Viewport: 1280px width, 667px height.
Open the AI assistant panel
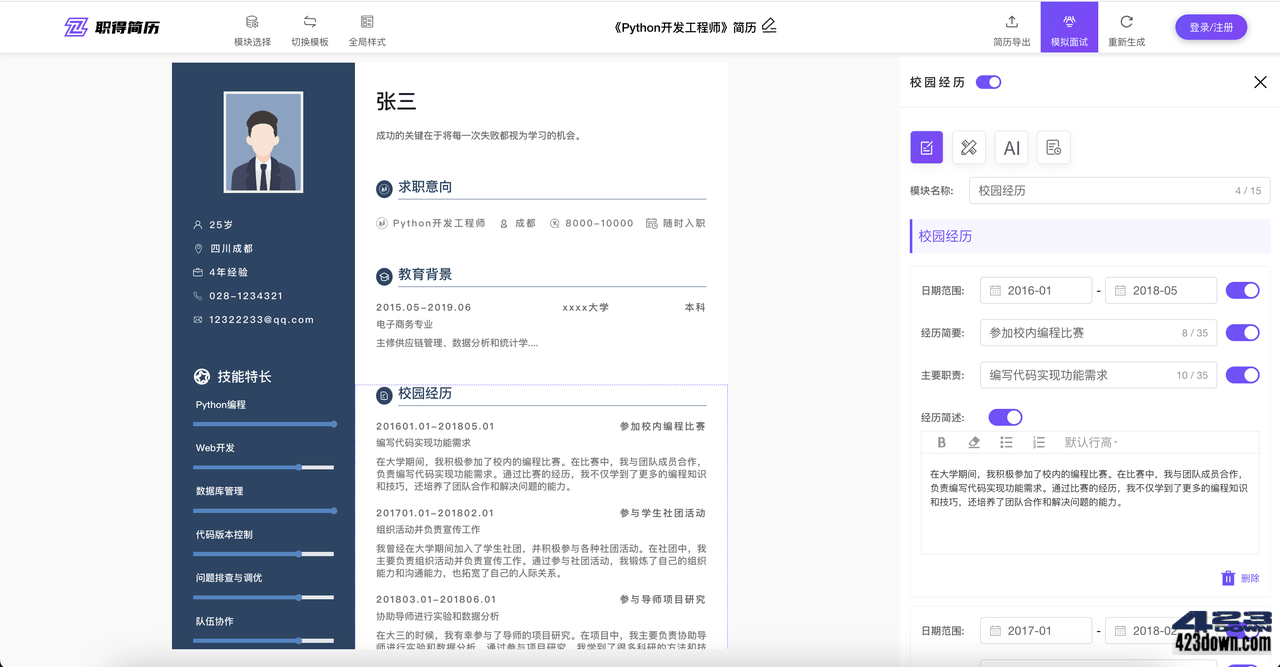[1011, 146]
